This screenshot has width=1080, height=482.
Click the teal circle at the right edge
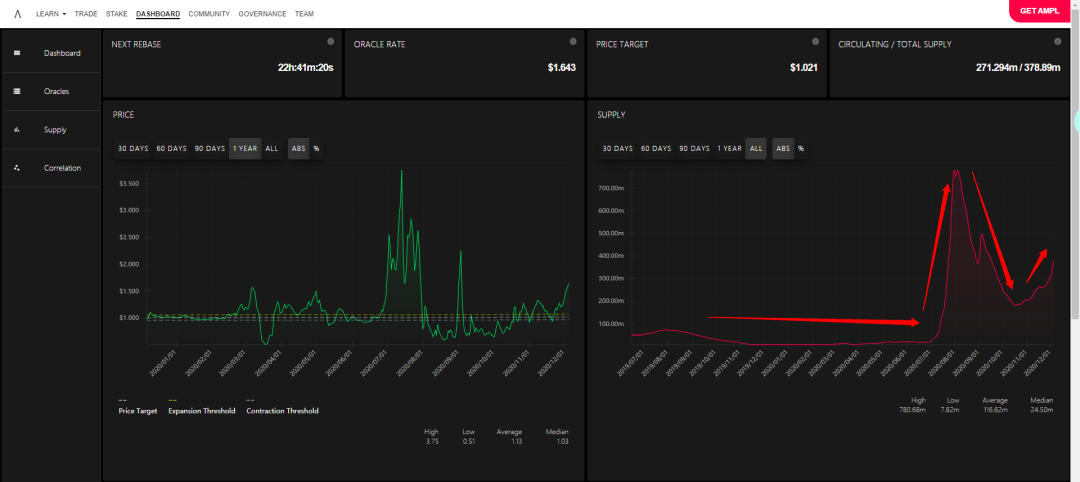[x=1077, y=121]
